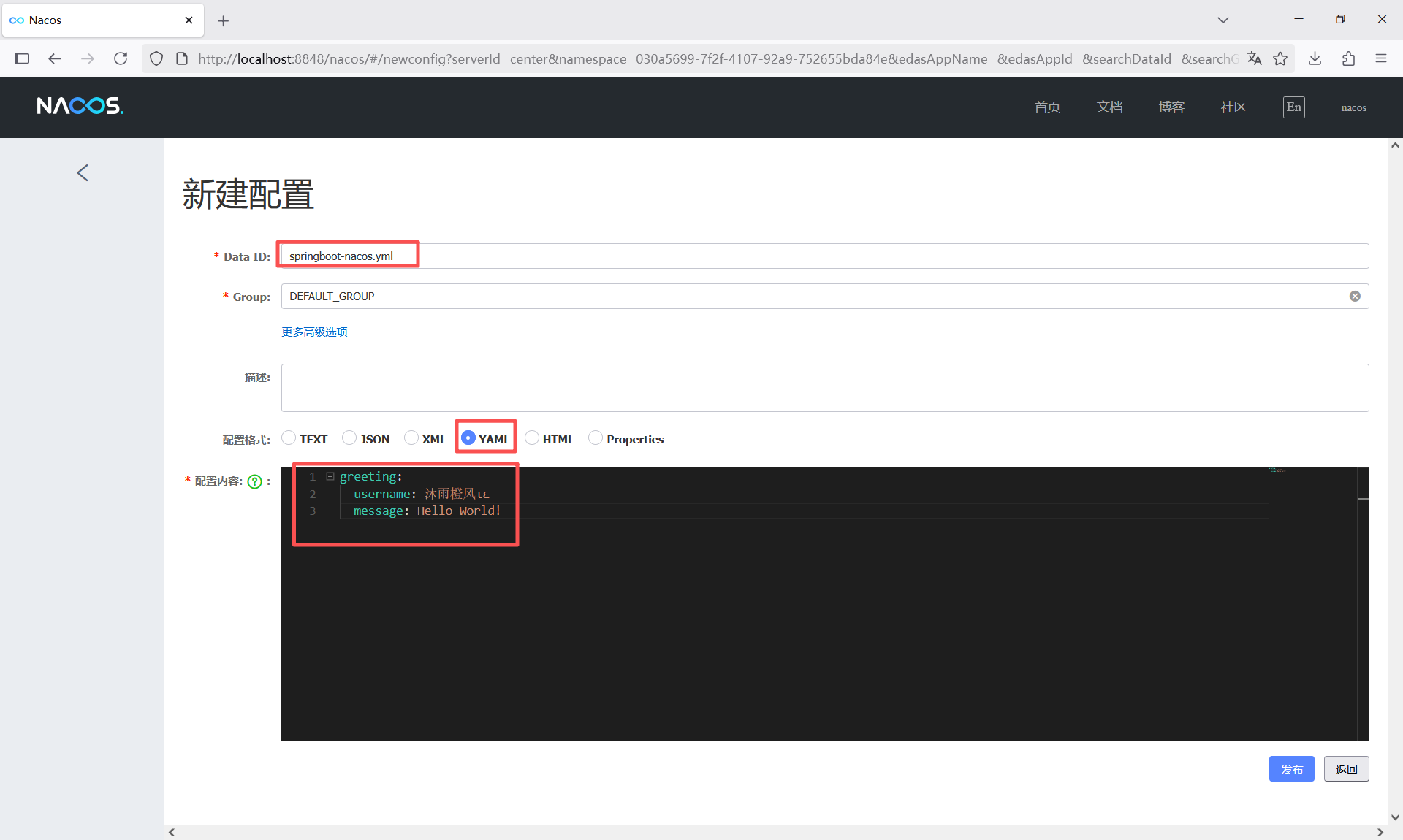Click the green help icon beside 配置内容
Image resolution: width=1403 pixels, height=840 pixels.
tap(254, 481)
